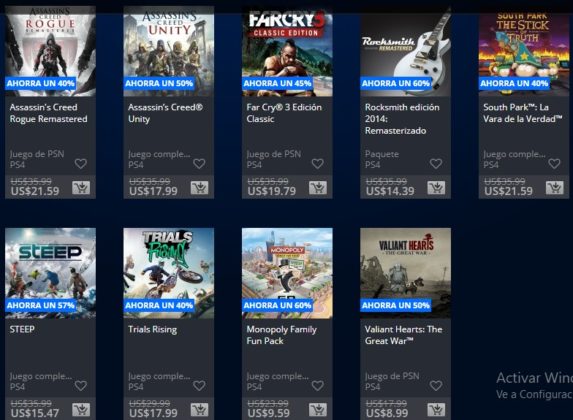Open the Monopoly cover art thumbnail

click(287, 273)
